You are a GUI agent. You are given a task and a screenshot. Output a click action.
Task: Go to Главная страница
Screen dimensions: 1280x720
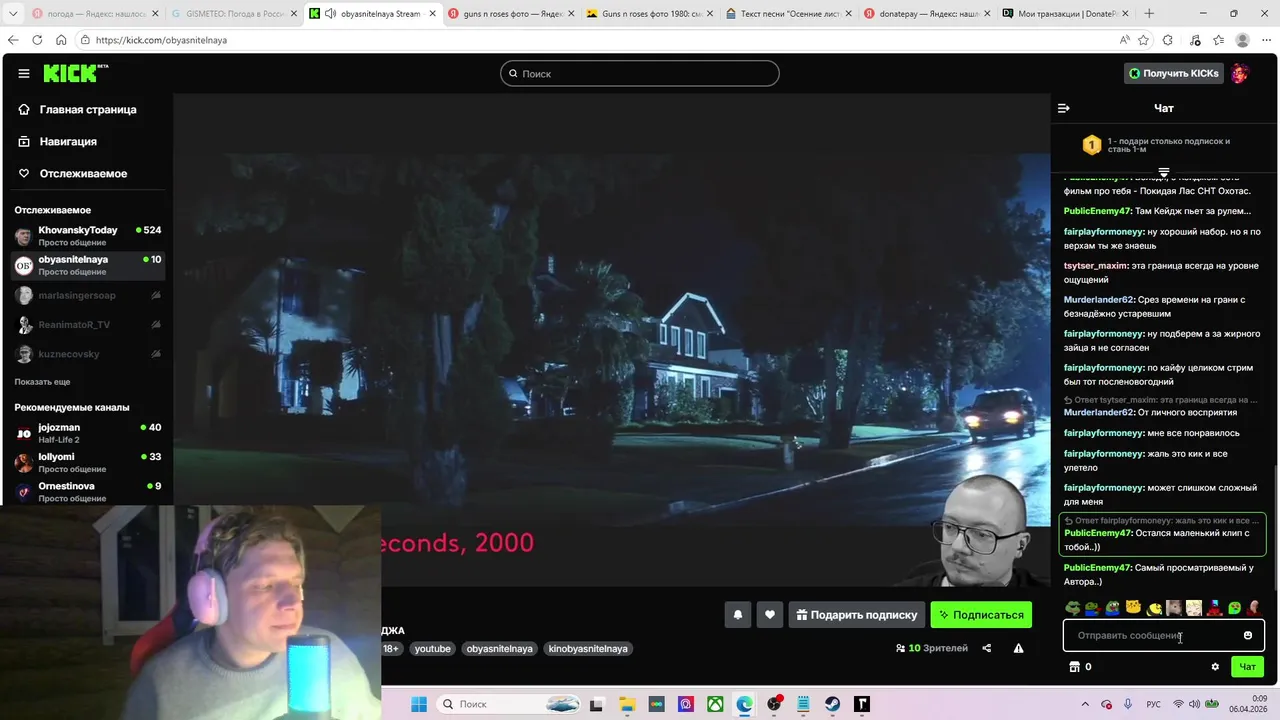(x=86, y=109)
